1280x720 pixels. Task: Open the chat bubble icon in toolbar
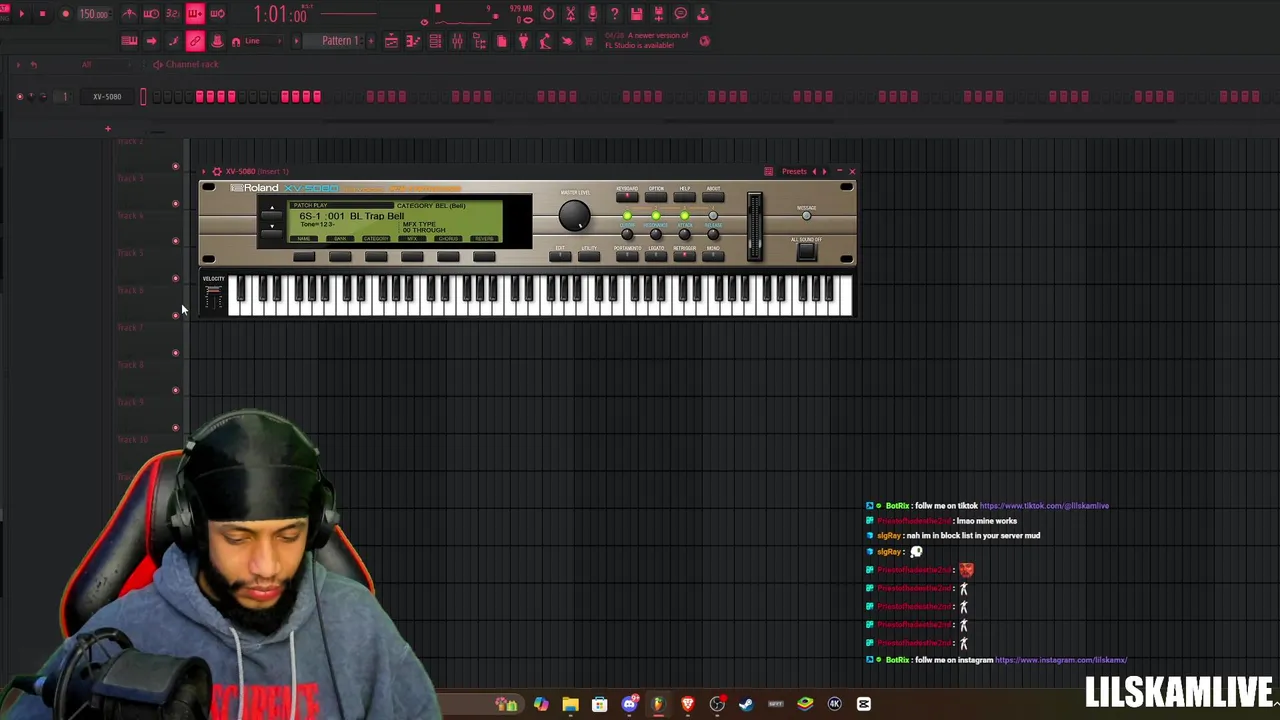click(x=680, y=14)
